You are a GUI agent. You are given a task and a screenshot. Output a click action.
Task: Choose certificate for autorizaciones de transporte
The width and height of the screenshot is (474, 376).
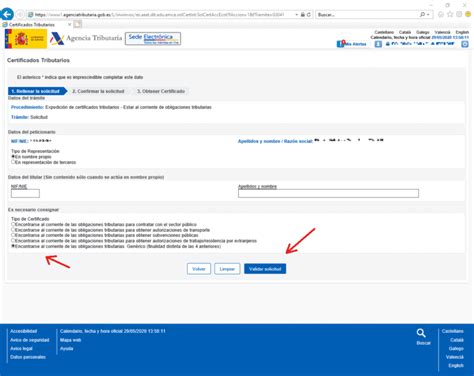coord(13,230)
